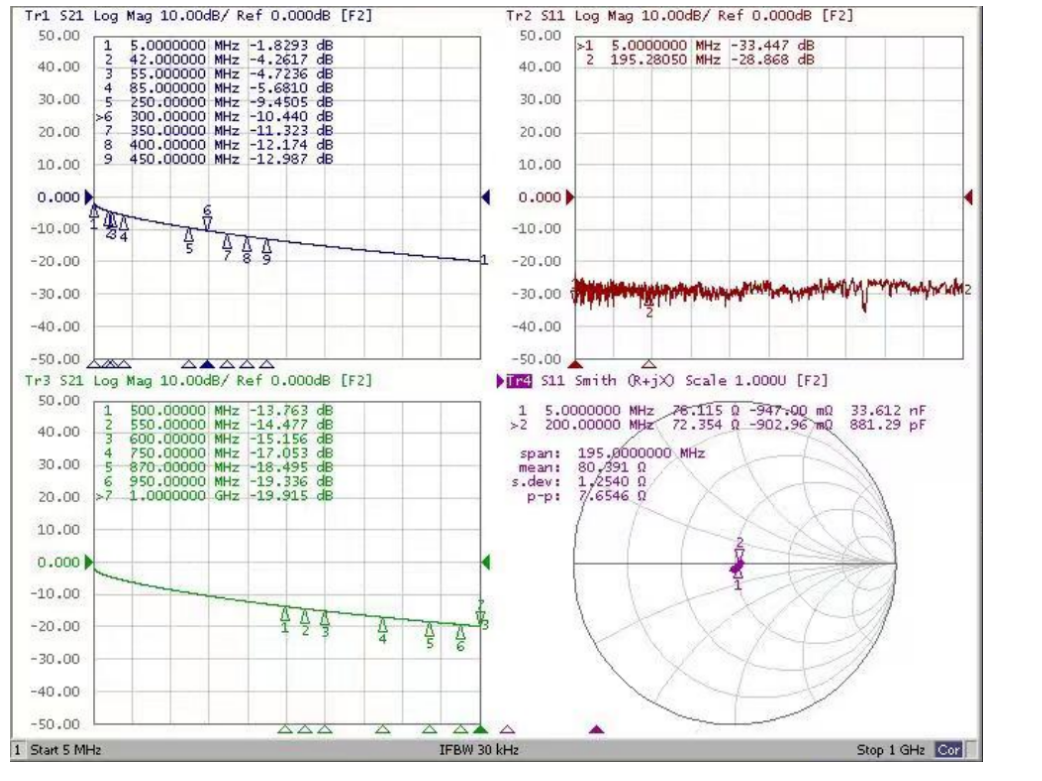The height and width of the screenshot is (781, 1042).
Task: Select the Tr2 S11 Log Mag trace title
Action: [x=679, y=15]
